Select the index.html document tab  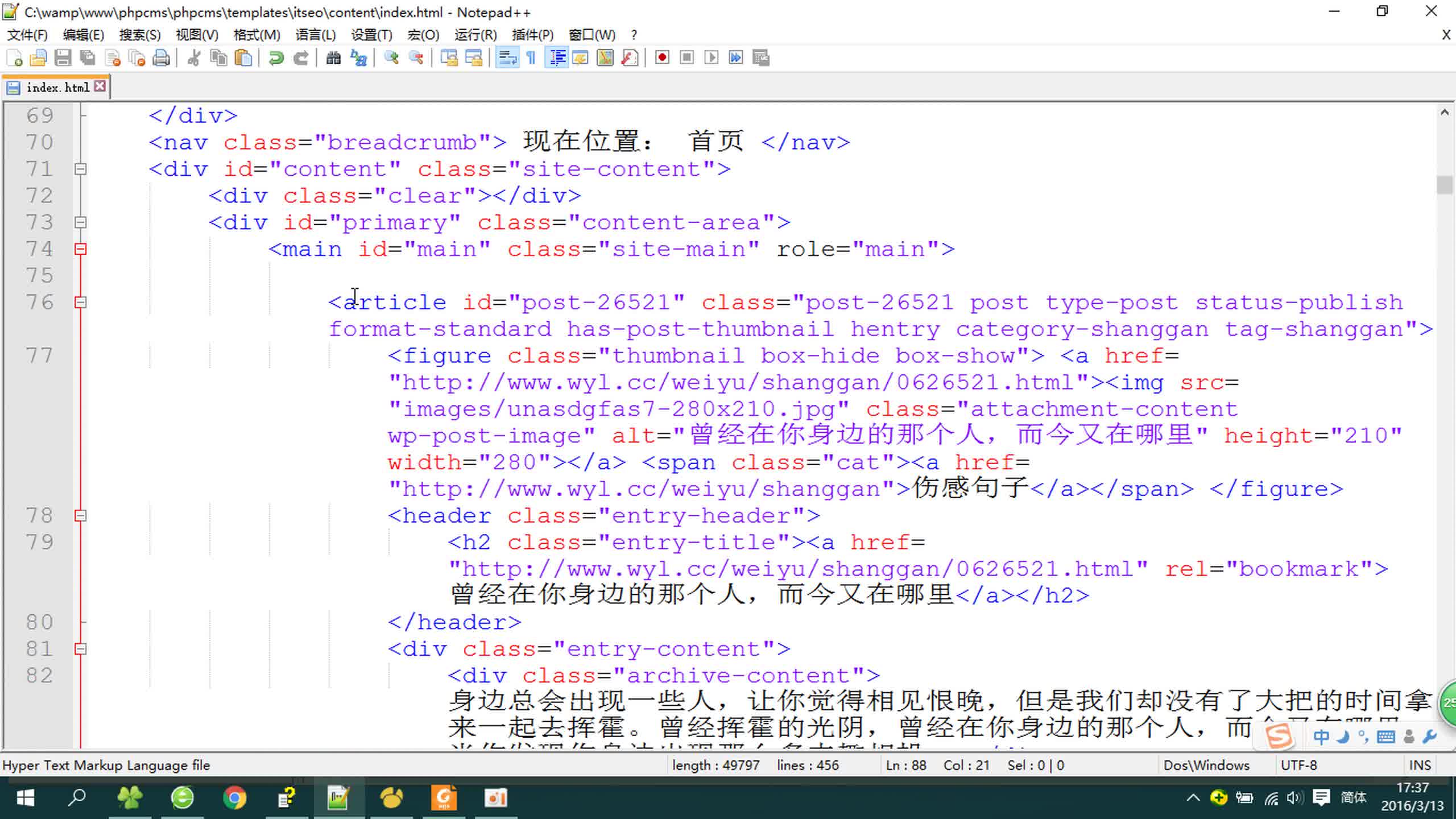(57, 87)
